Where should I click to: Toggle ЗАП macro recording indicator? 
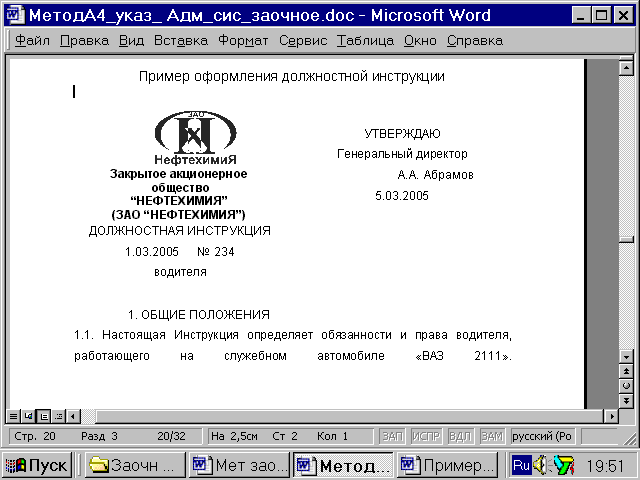coord(392,436)
